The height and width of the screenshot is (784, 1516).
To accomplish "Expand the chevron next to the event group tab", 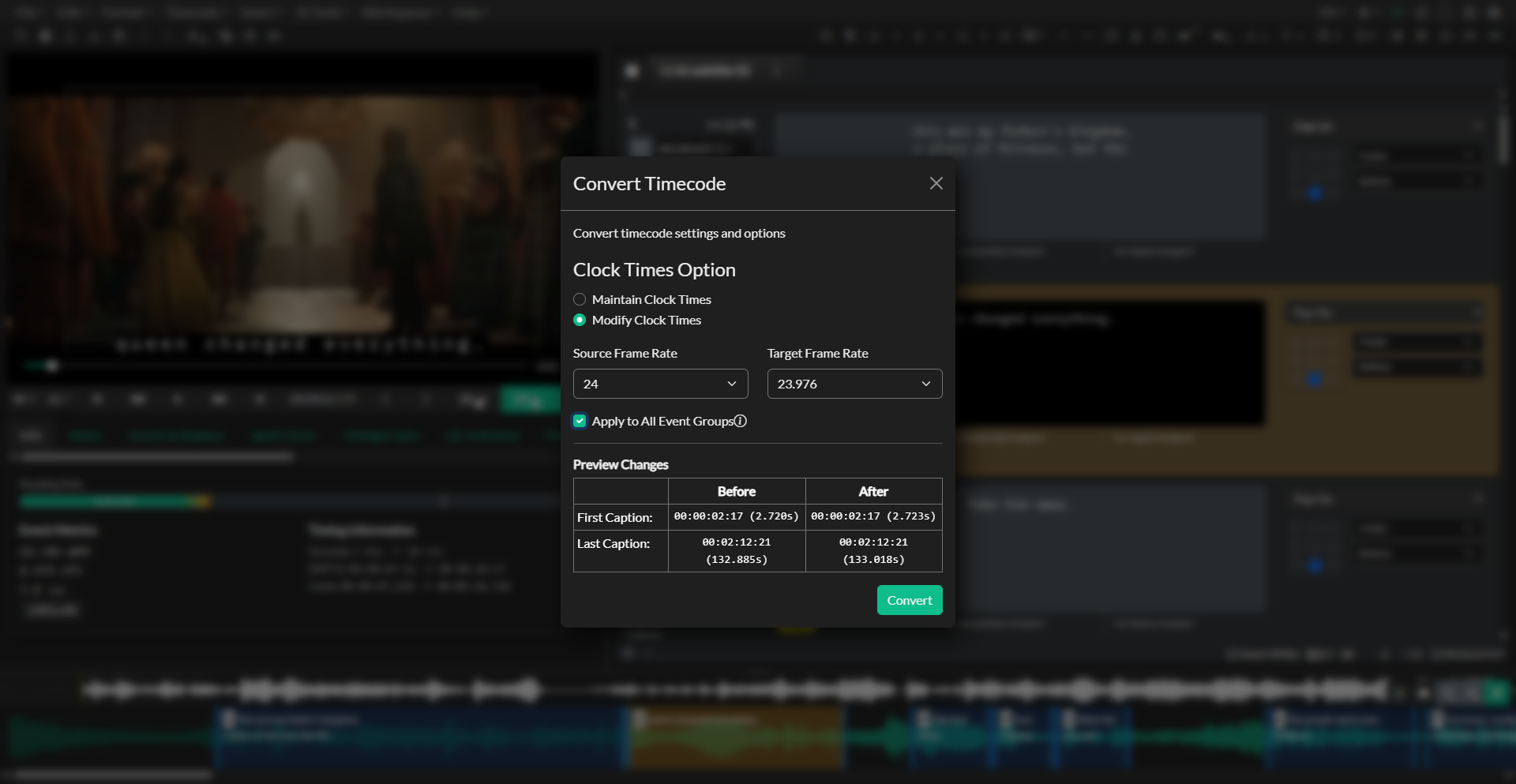I will click(x=779, y=70).
